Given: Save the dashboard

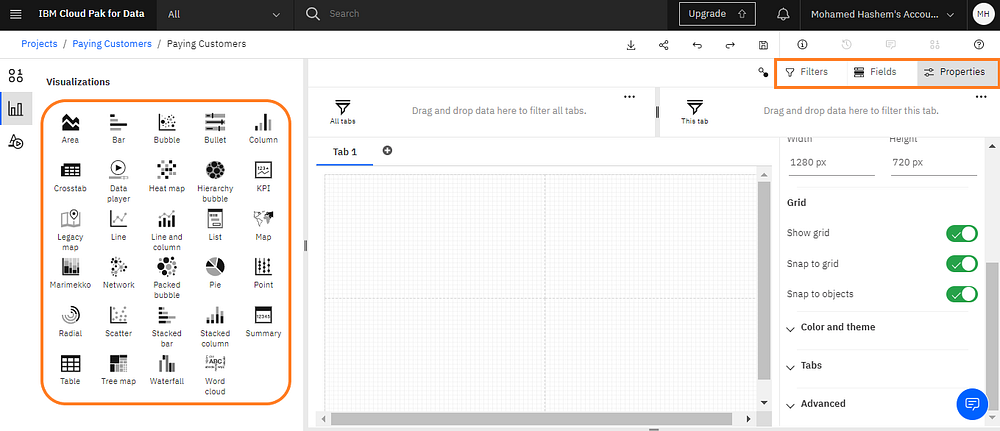Looking at the screenshot, I should pos(763,45).
